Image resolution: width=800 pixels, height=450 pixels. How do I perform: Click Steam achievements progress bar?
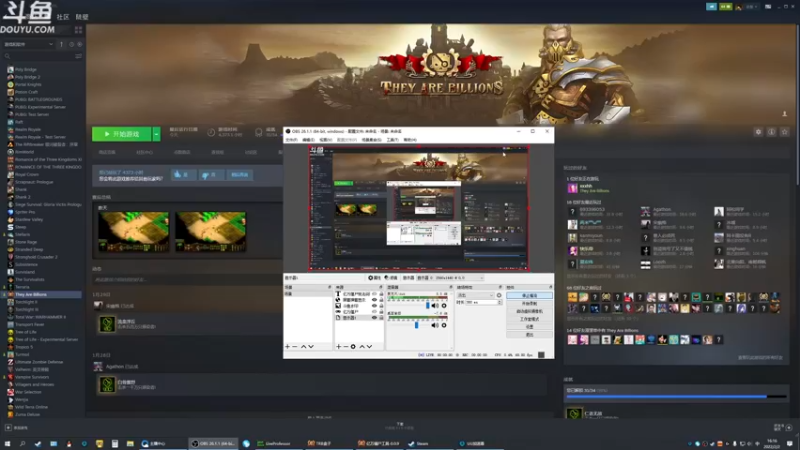tap(676, 396)
